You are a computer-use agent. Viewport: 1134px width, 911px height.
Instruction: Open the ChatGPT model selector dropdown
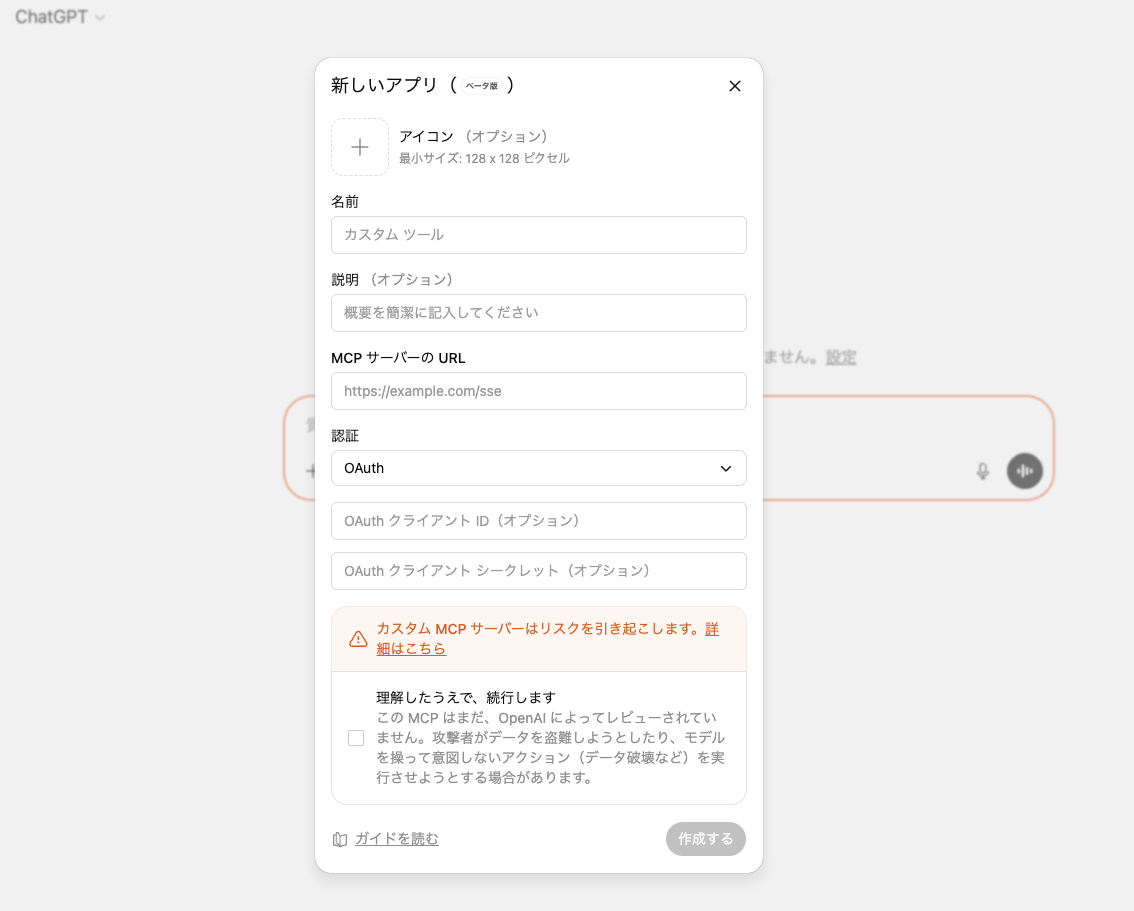(x=60, y=17)
